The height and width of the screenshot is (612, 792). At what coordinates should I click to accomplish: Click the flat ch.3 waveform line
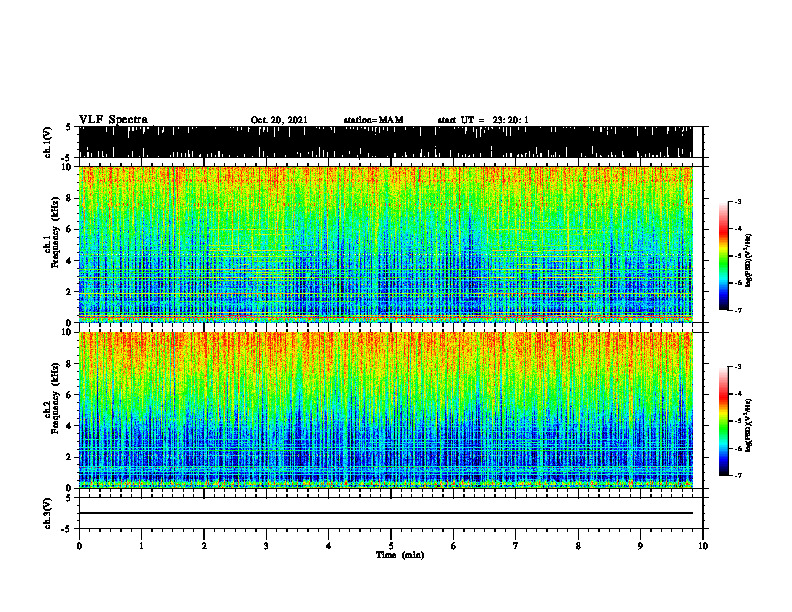click(385, 513)
